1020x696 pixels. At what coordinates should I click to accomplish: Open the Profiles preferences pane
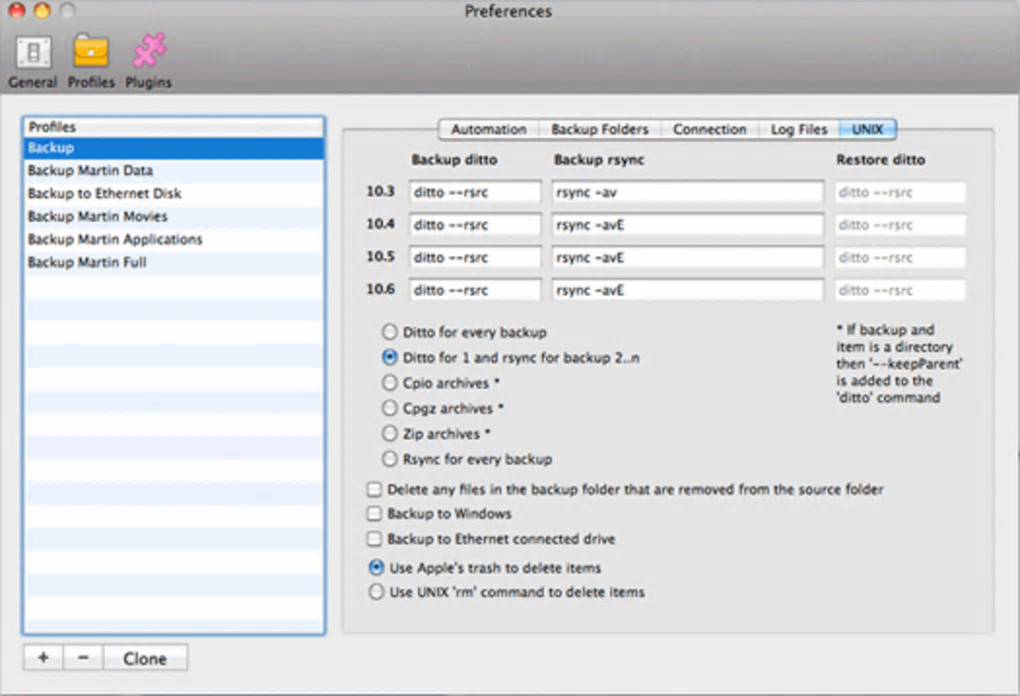coord(91,62)
